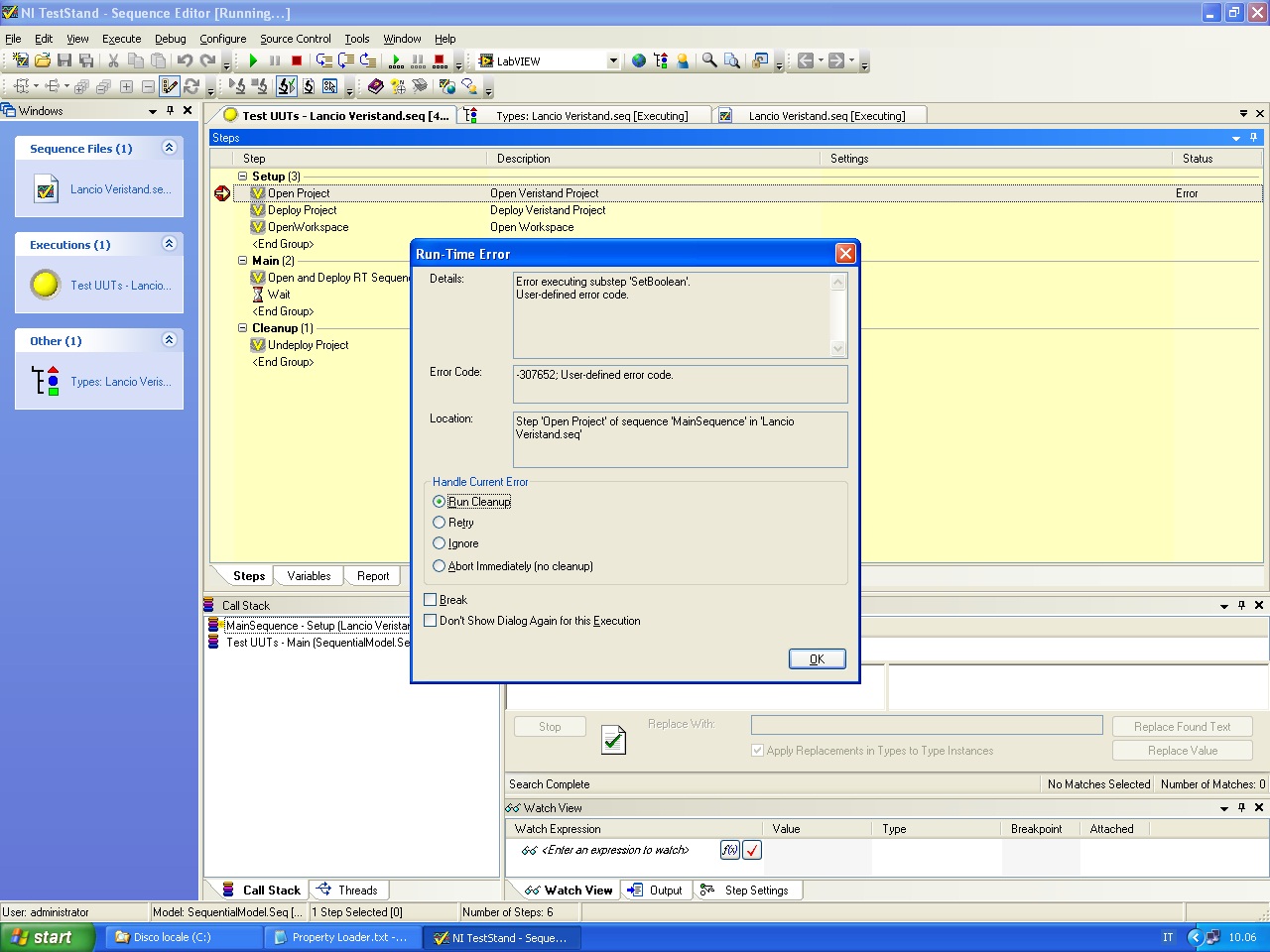Click the Replace Found Text button
Viewport: 1270px width, 952px height.
coord(1183,727)
